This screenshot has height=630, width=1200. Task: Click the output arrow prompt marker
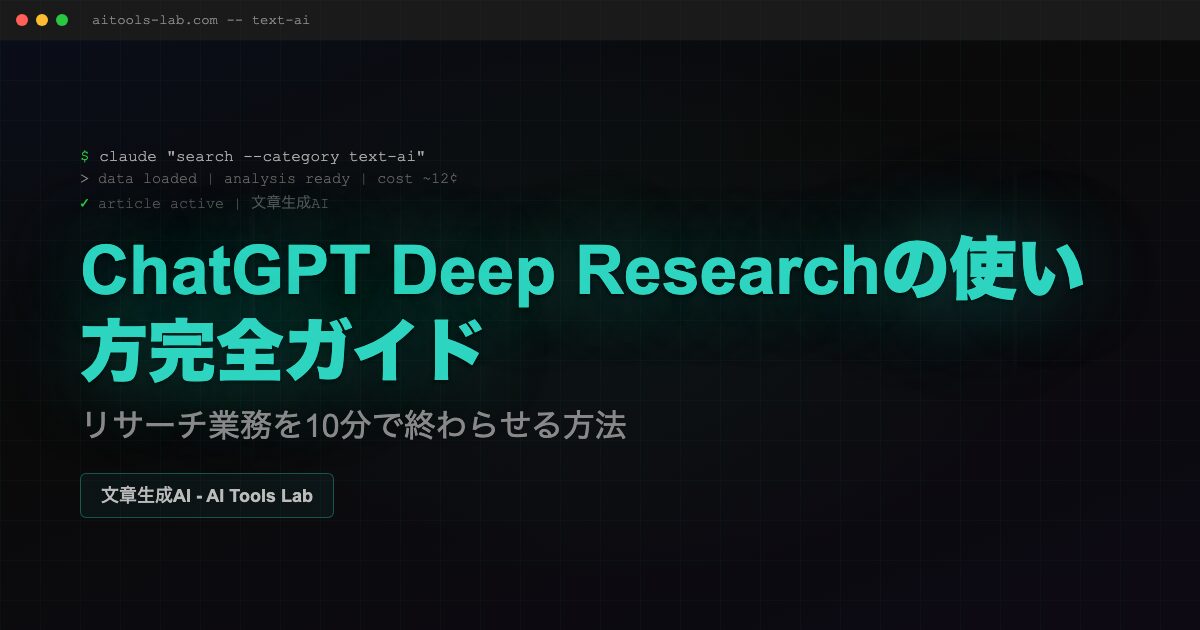(x=85, y=179)
